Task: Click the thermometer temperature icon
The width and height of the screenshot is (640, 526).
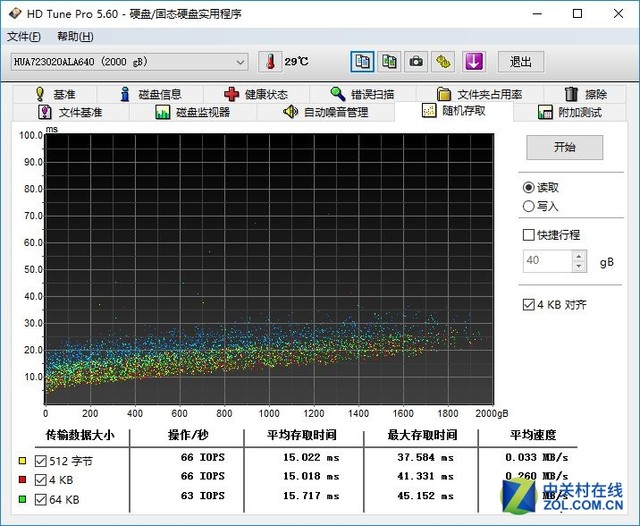Action: [x=270, y=62]
